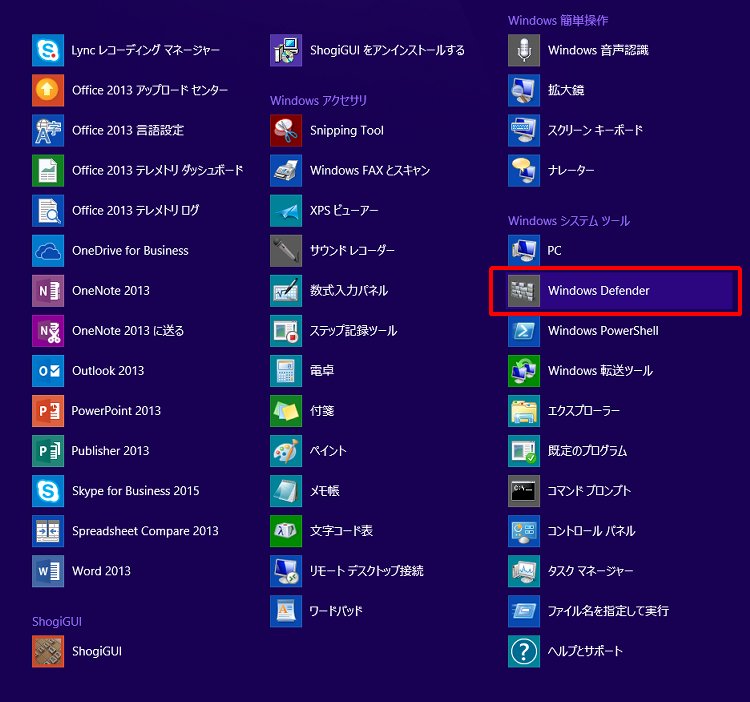
Task: Open メモ帳 notepad icon
Action: point(286,491)
